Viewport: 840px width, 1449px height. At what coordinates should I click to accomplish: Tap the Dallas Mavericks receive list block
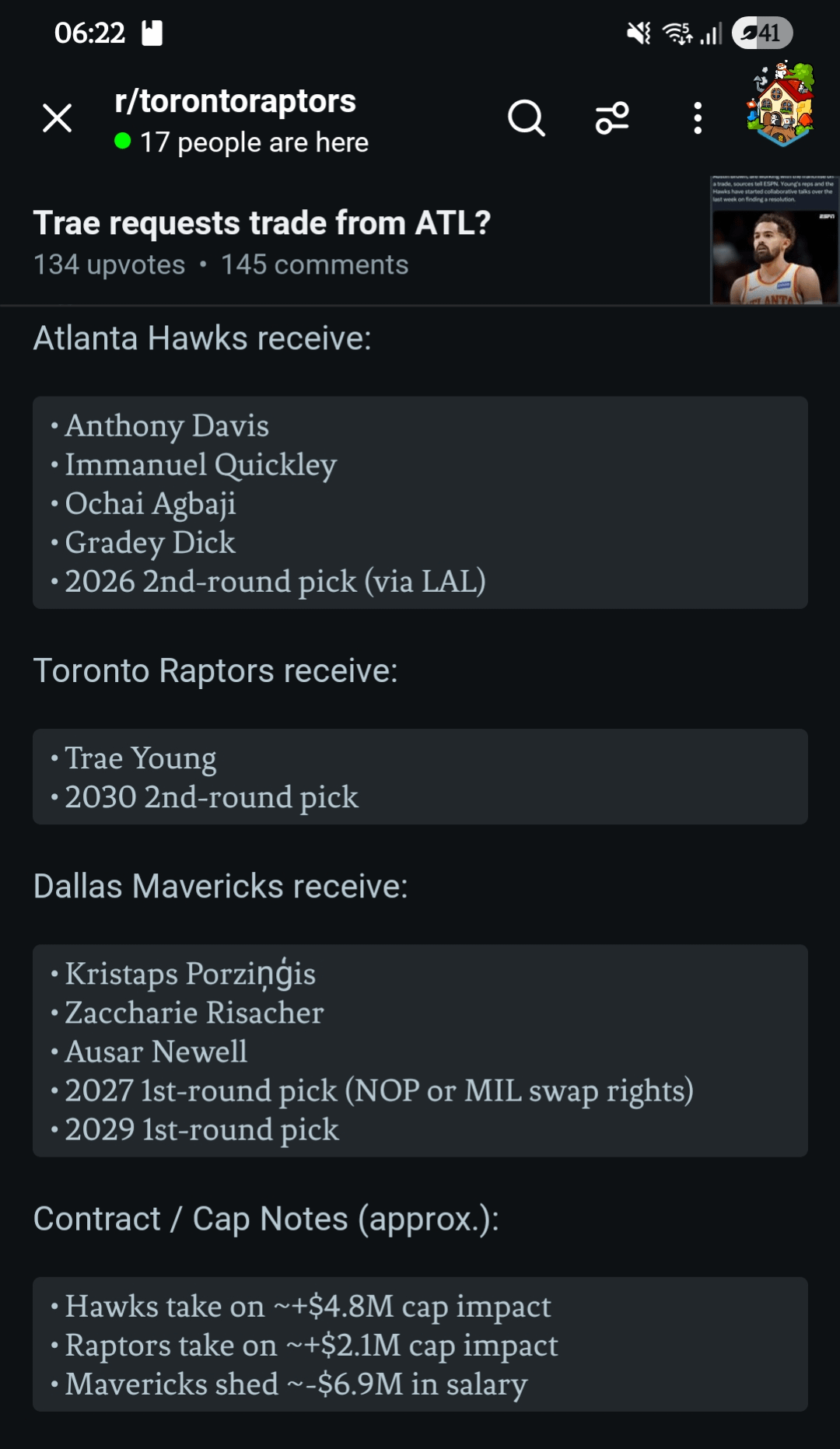[x=420, y=1050]
